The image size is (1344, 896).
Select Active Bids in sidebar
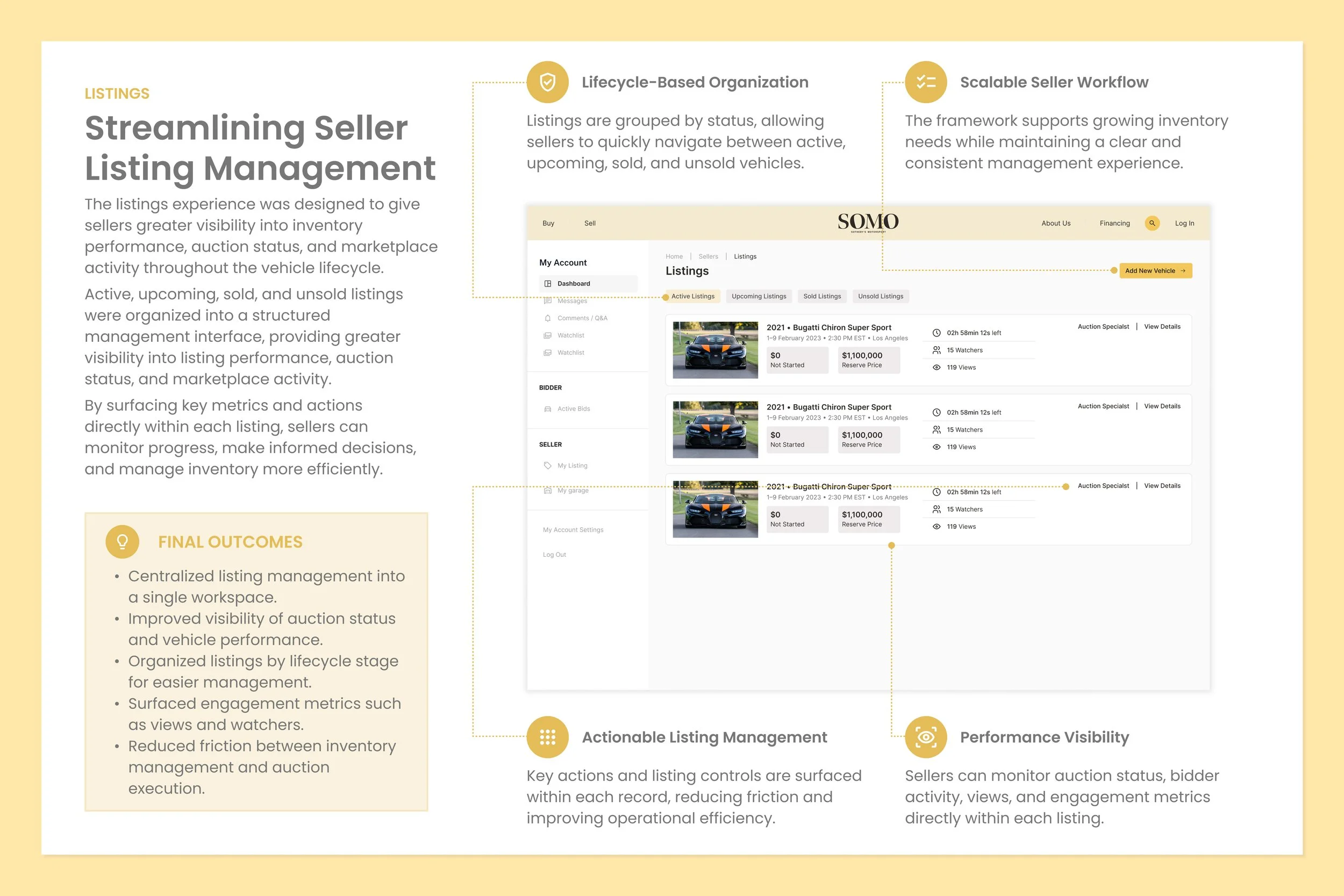573,409
